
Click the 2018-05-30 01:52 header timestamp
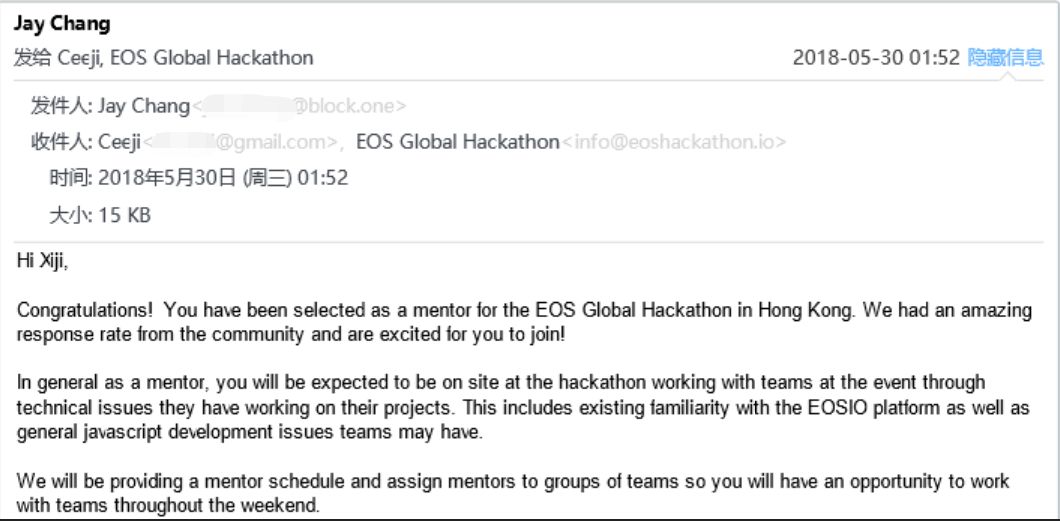tap(876, 57)
